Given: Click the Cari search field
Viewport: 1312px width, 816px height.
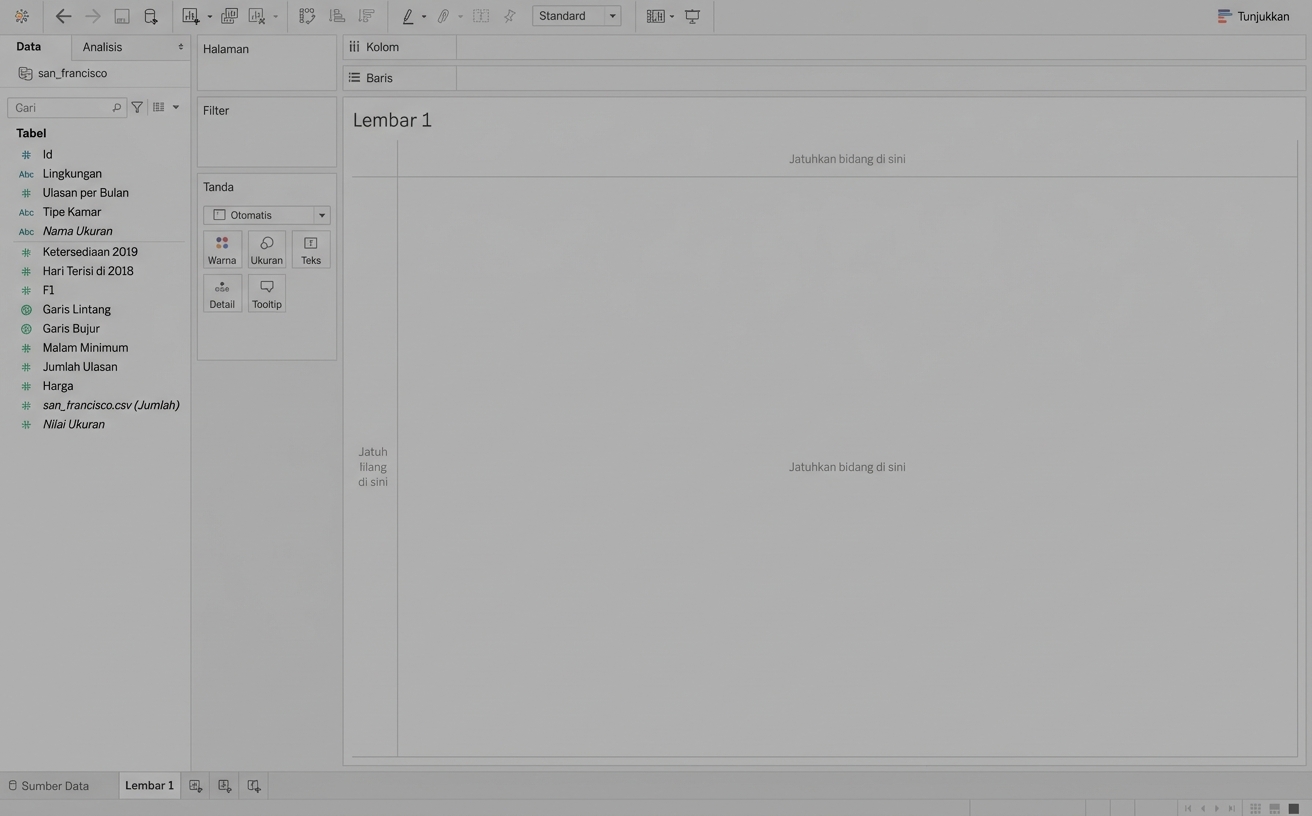Looking at the screenshot, I should point(60,108).
